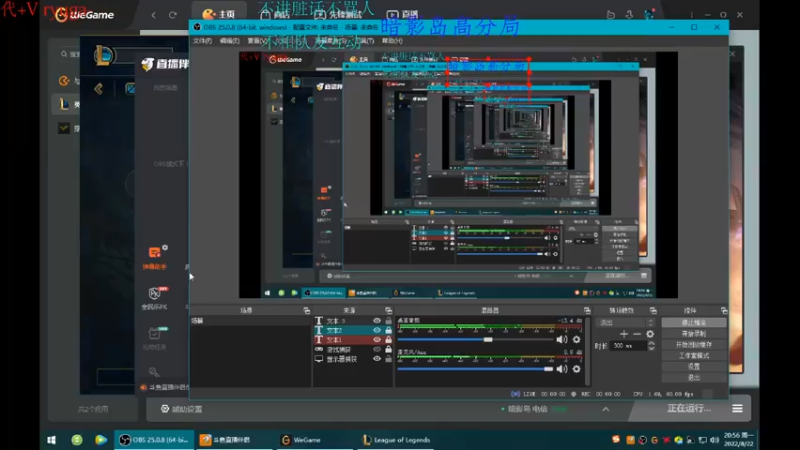The width and height of the screenshot is (800, 450).
Task: Toggle visibility of 文本 3 source
Action: pyautogui.click(x=377, y=320)
